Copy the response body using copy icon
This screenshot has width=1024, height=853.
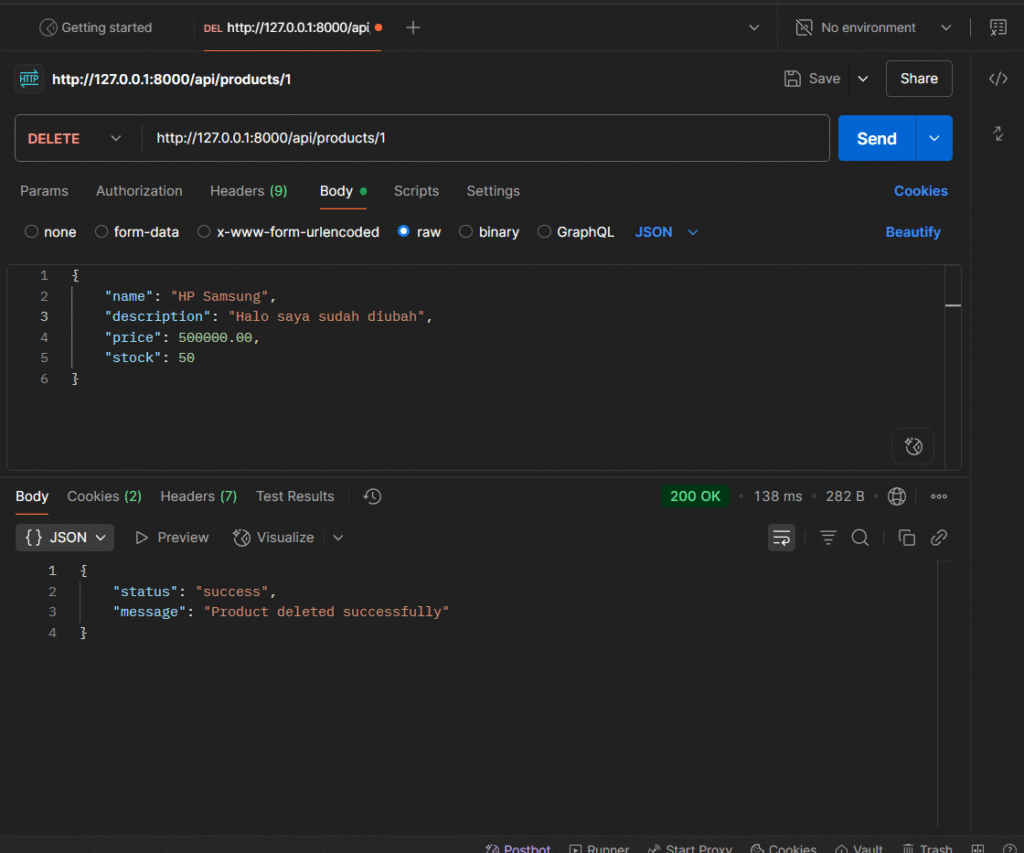(907, 538)
